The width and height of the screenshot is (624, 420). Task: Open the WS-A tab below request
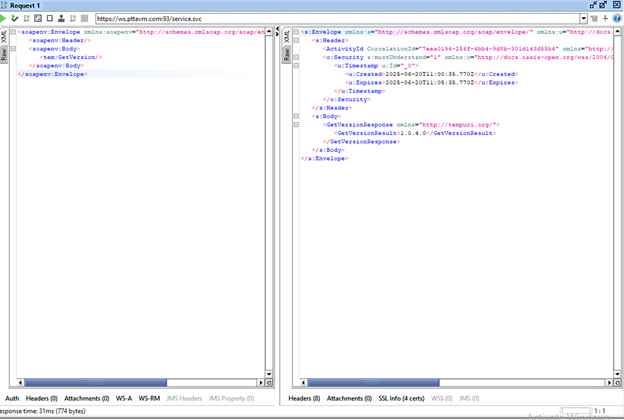pyautogui.click(x=123, y=398)
